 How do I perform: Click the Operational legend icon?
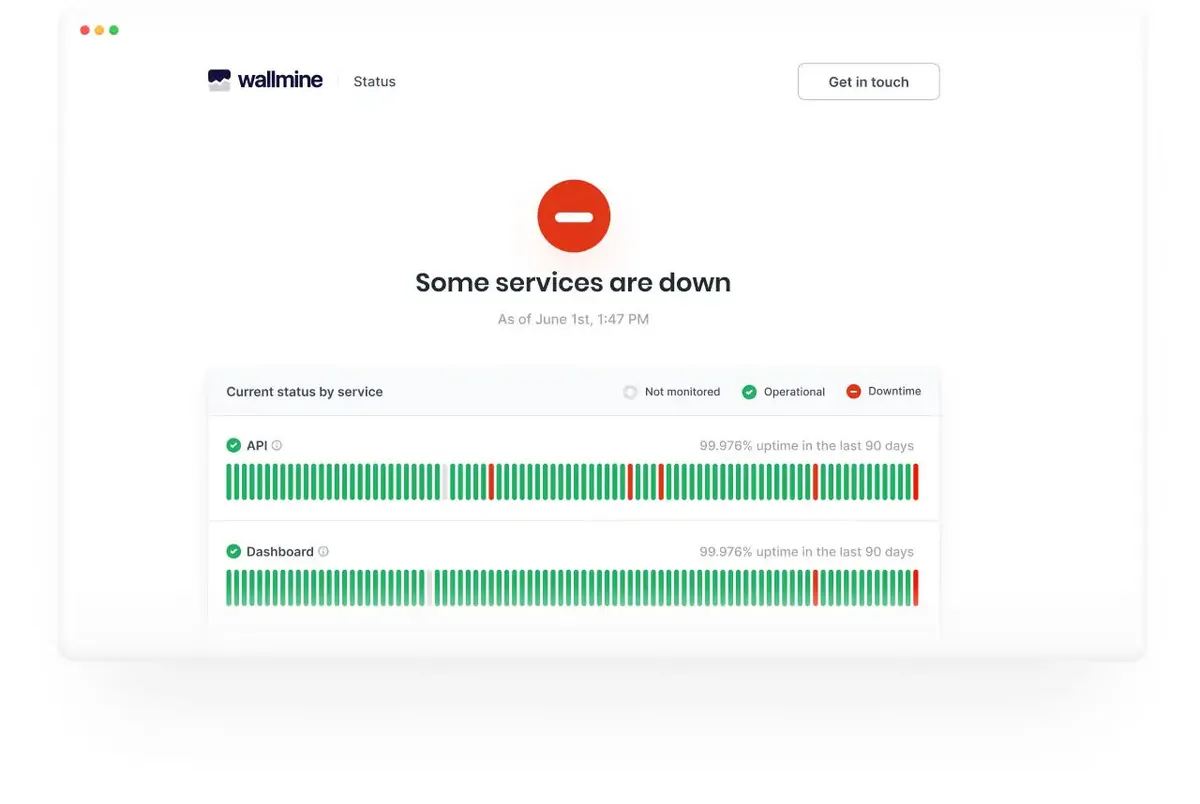click(x=749, y=392)
